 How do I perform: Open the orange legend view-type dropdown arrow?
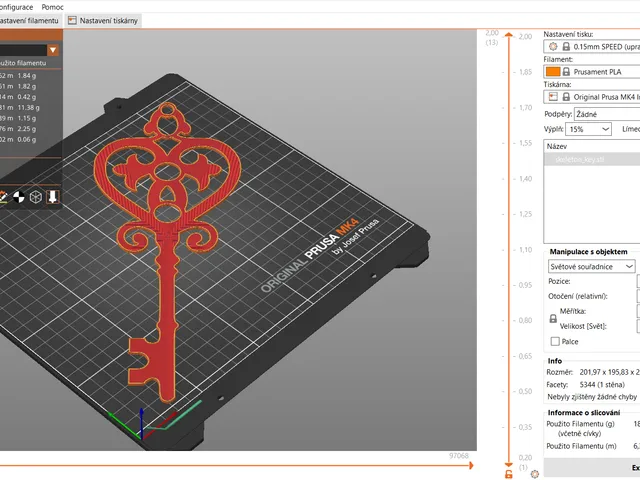pos(53,50)
